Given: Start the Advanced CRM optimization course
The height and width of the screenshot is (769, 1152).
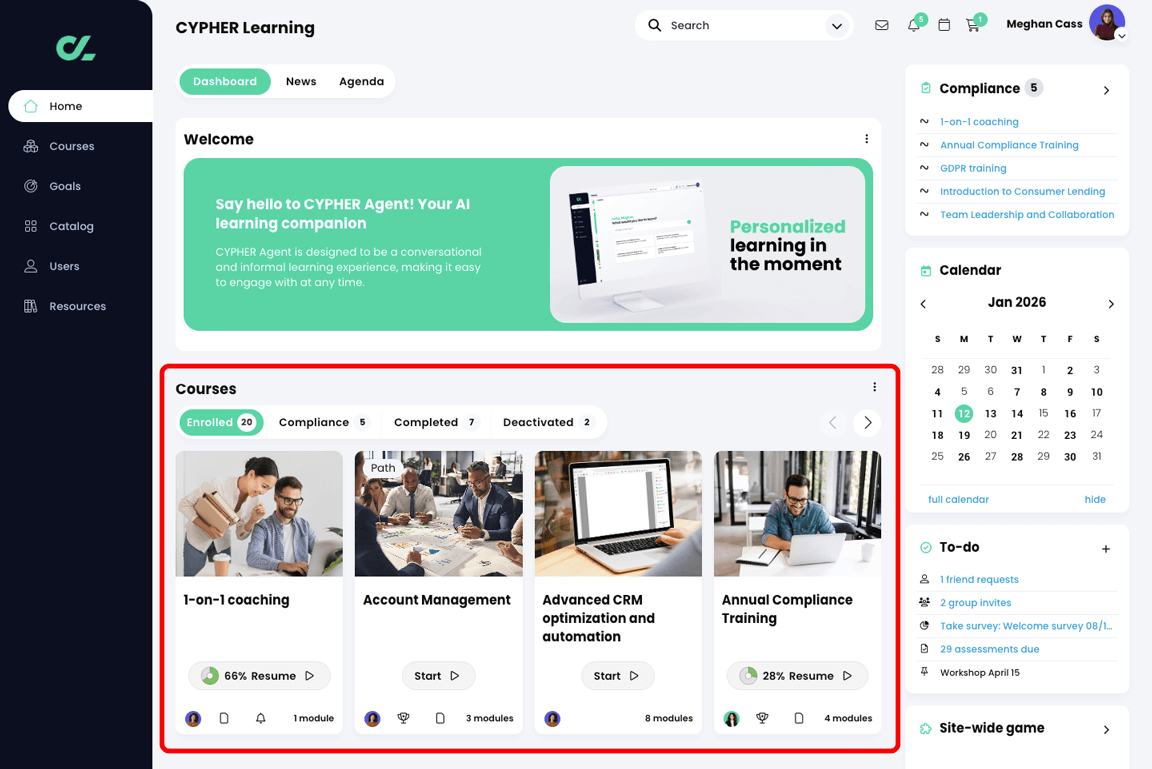Looking at the screenshot, I should pos(617,675).
